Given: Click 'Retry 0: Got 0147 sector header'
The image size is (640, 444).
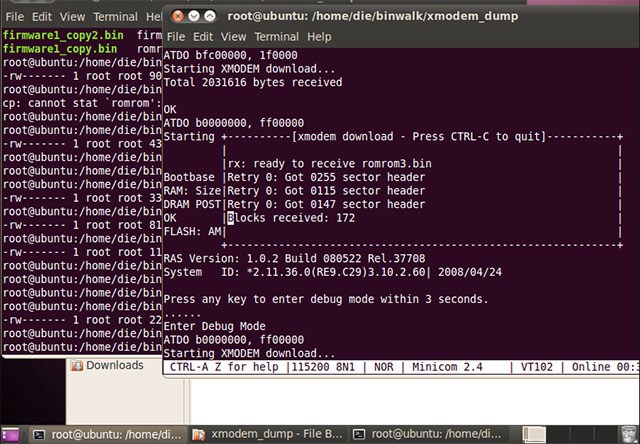Looking at the screenshot, I should tap(326, 204).
